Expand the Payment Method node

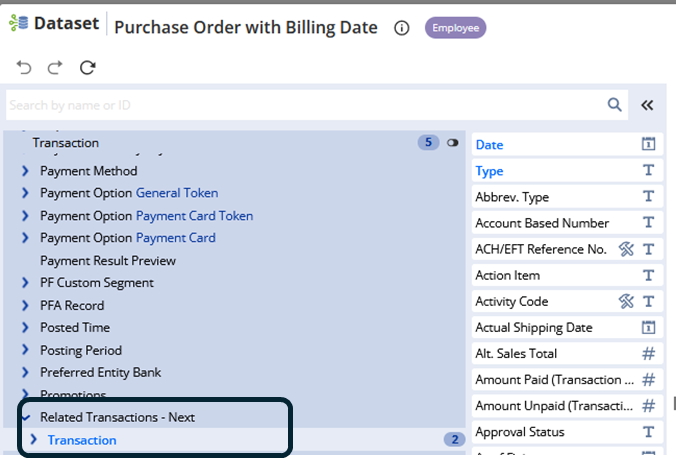coord(25,171)
